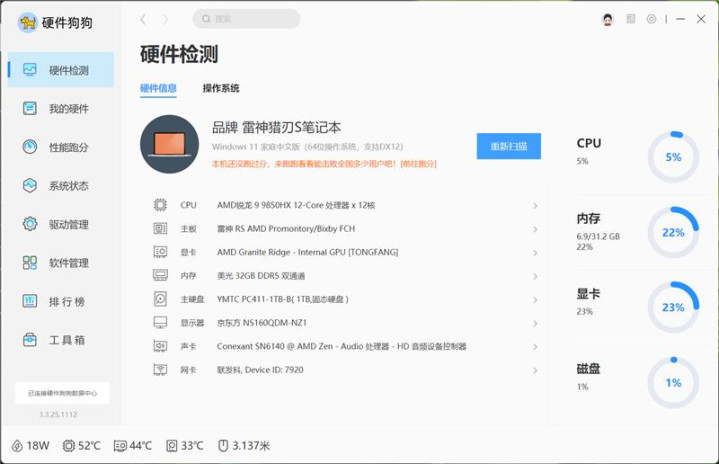Click the 重新扫描 button
This screenshot has width=719, height=464.
point(508,146)
